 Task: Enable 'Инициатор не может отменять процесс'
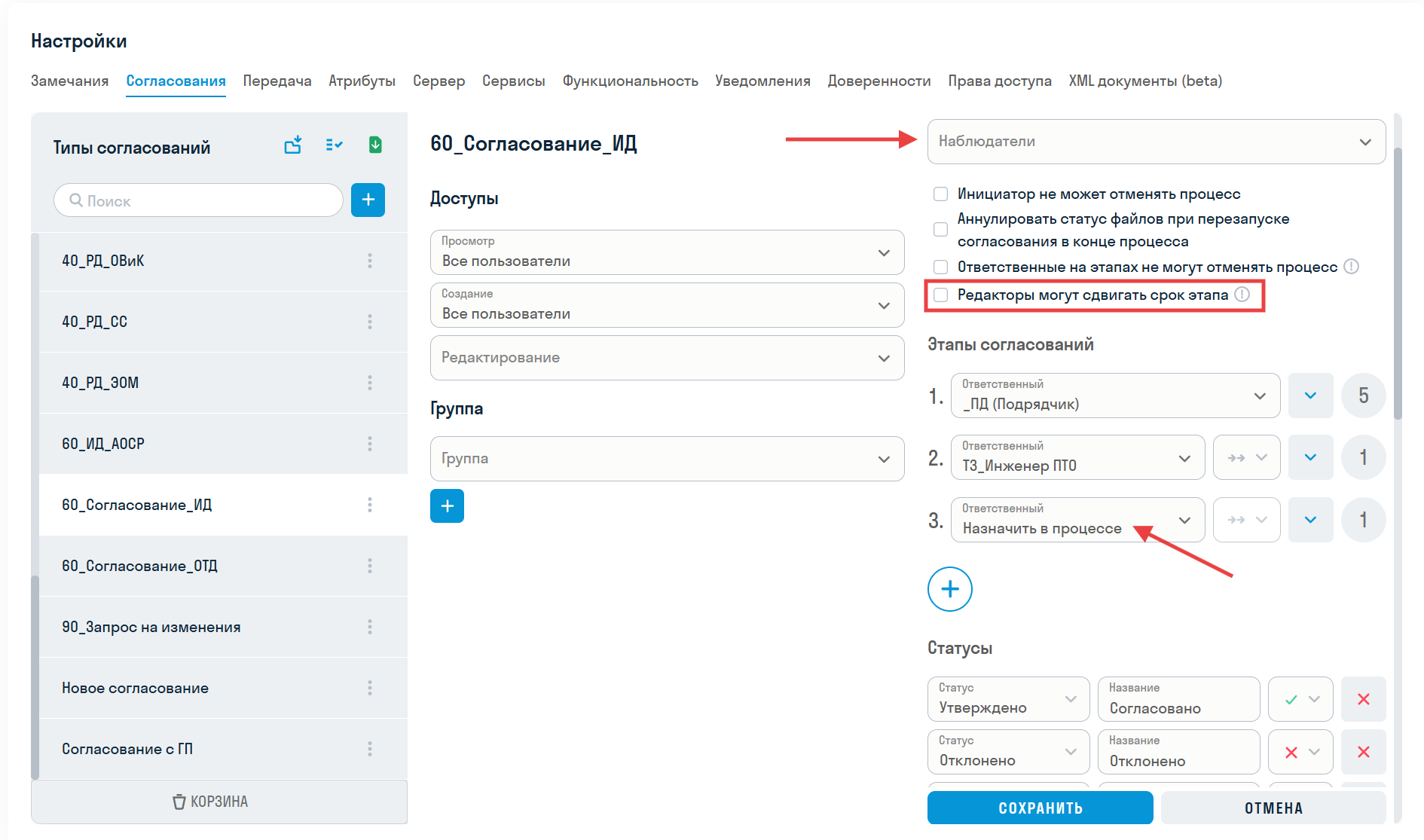click(x=940, y=194)
